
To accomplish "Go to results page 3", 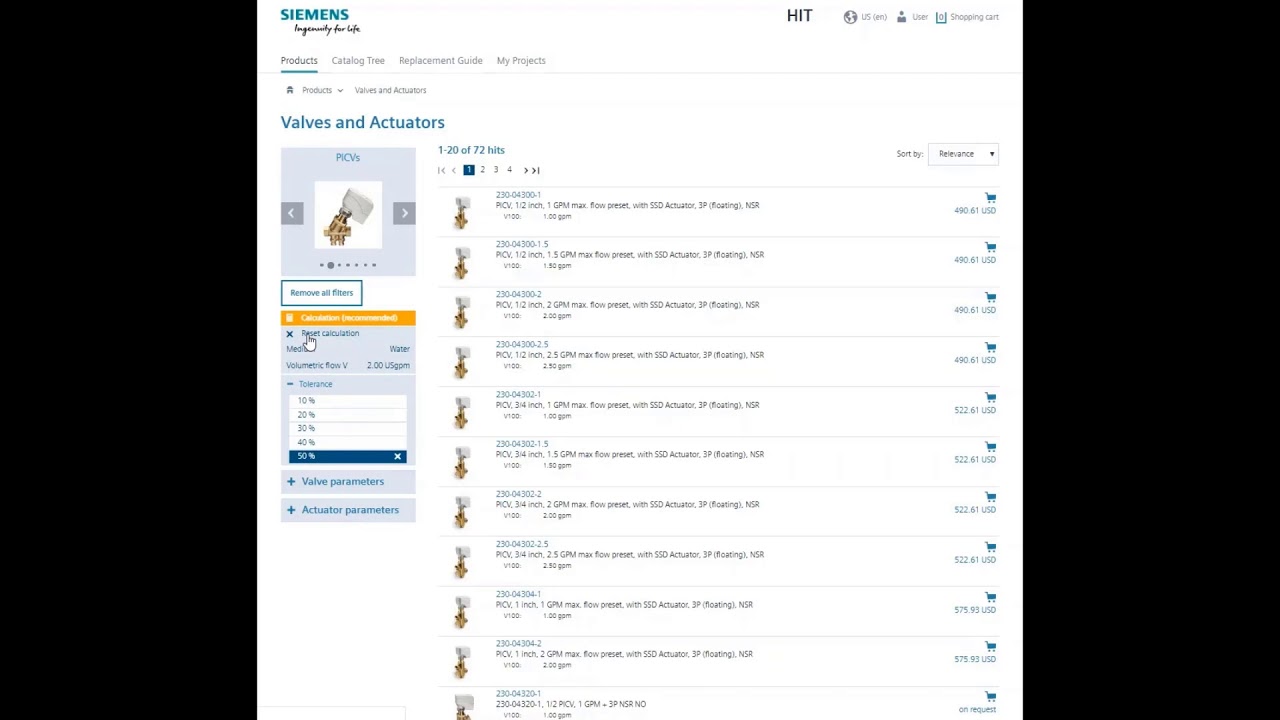I will 495,170.
